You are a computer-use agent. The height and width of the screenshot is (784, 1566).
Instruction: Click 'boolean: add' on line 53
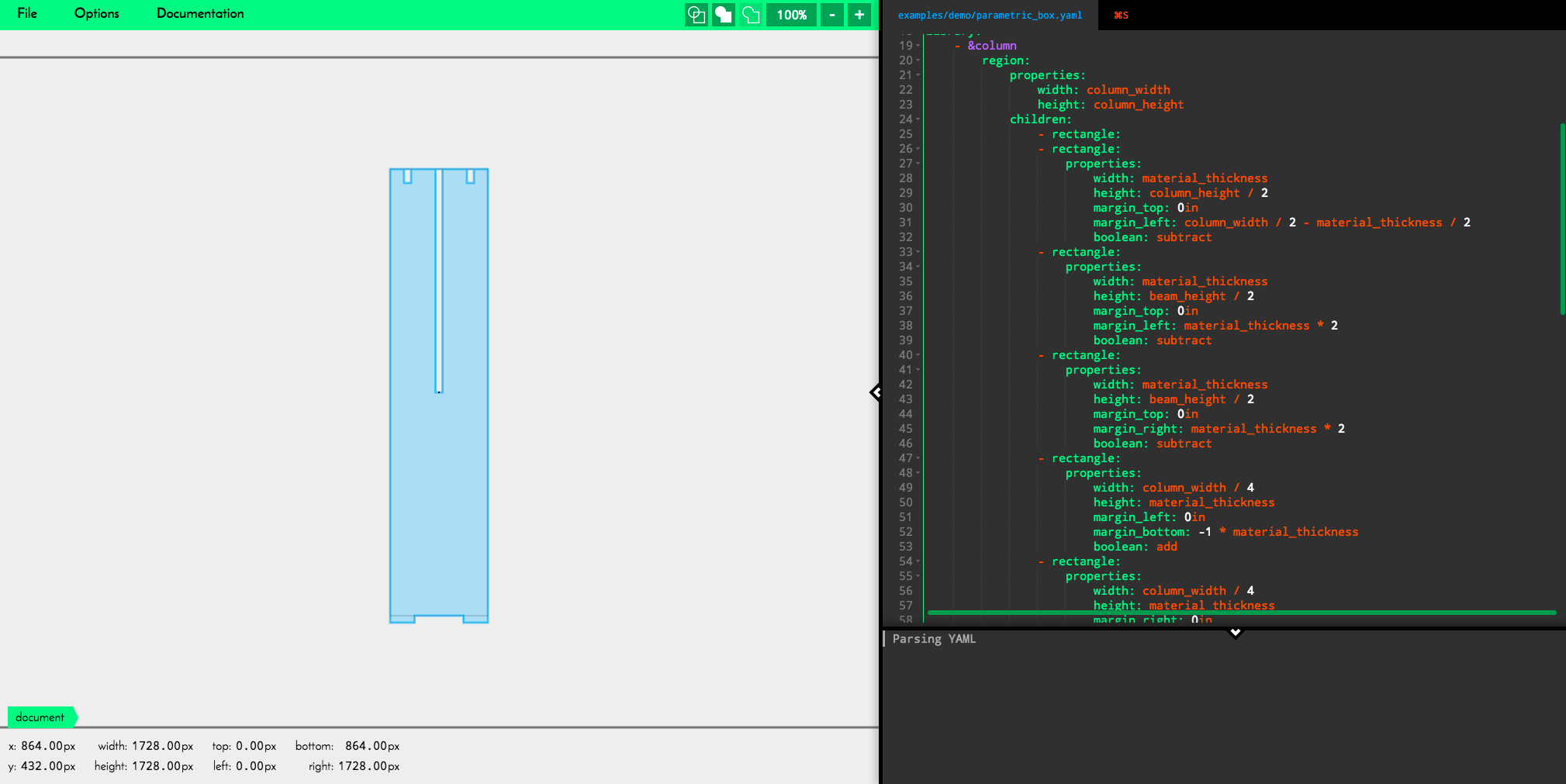1135,547
